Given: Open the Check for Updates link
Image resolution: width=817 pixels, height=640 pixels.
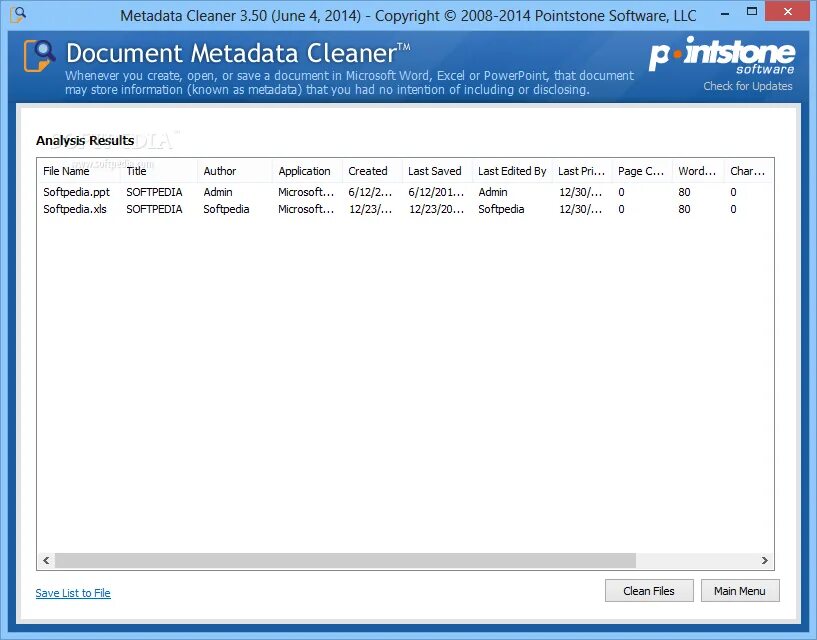Looking at the screenshot, I should pyautogui.click(x=748, y=86).
